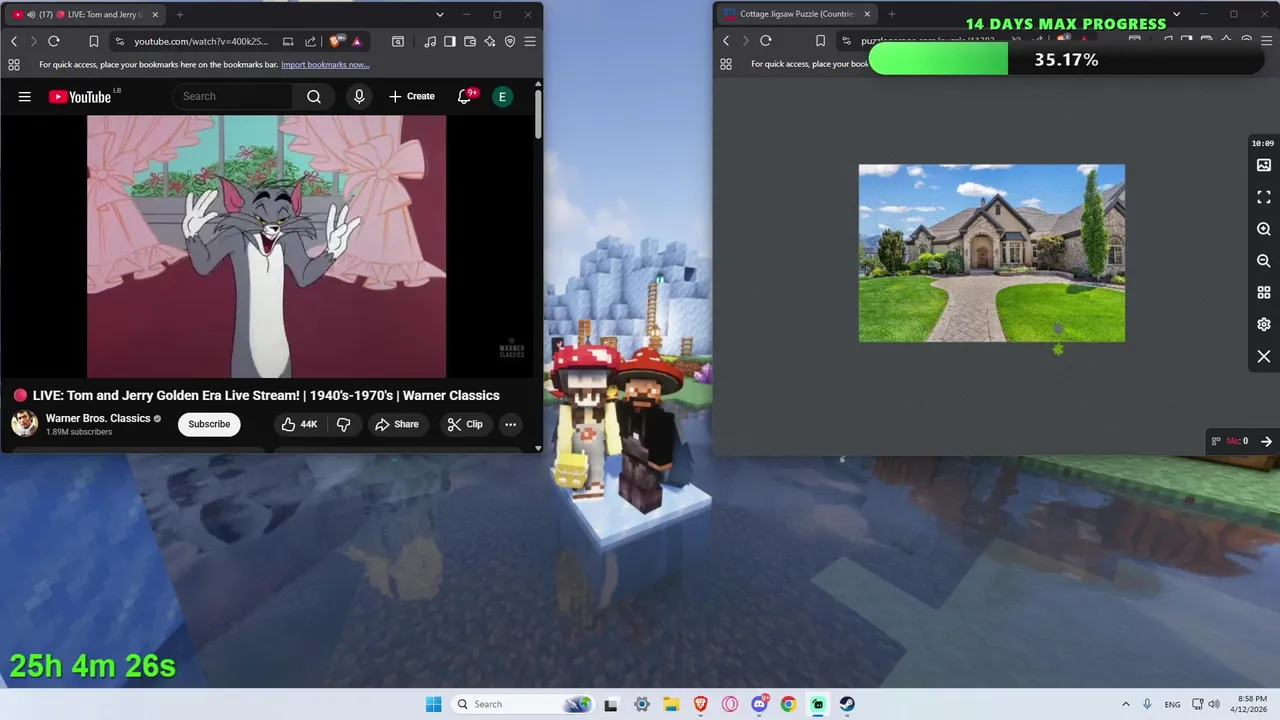
Task: Click the cottage puzzle image
Action: [x=992, y=253]
